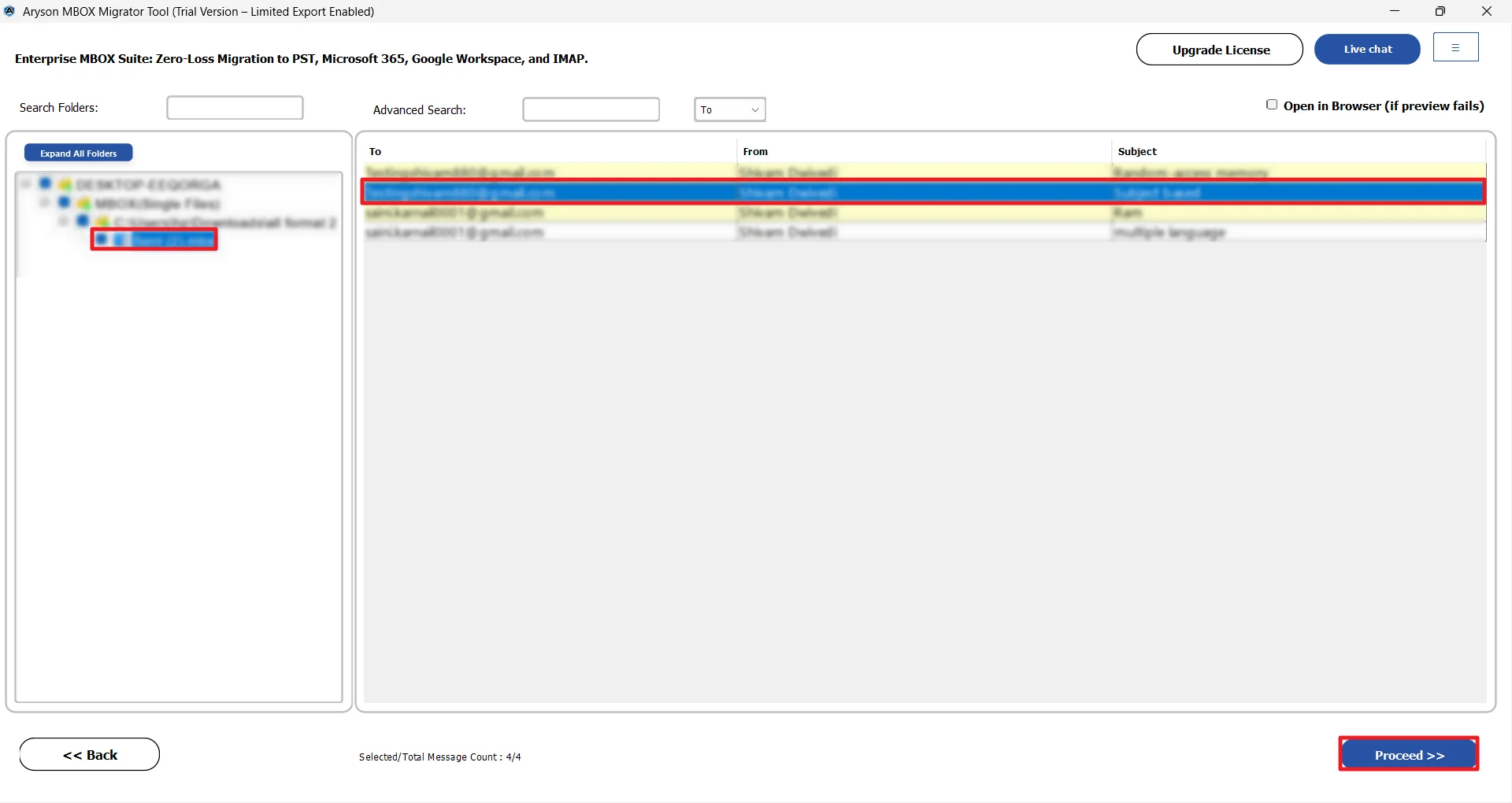The width and height of the screenshot is (1512, 803).
Task: Click the 'Advanced Search:' label
Action: pyautogui.click(x=419, y=109)
